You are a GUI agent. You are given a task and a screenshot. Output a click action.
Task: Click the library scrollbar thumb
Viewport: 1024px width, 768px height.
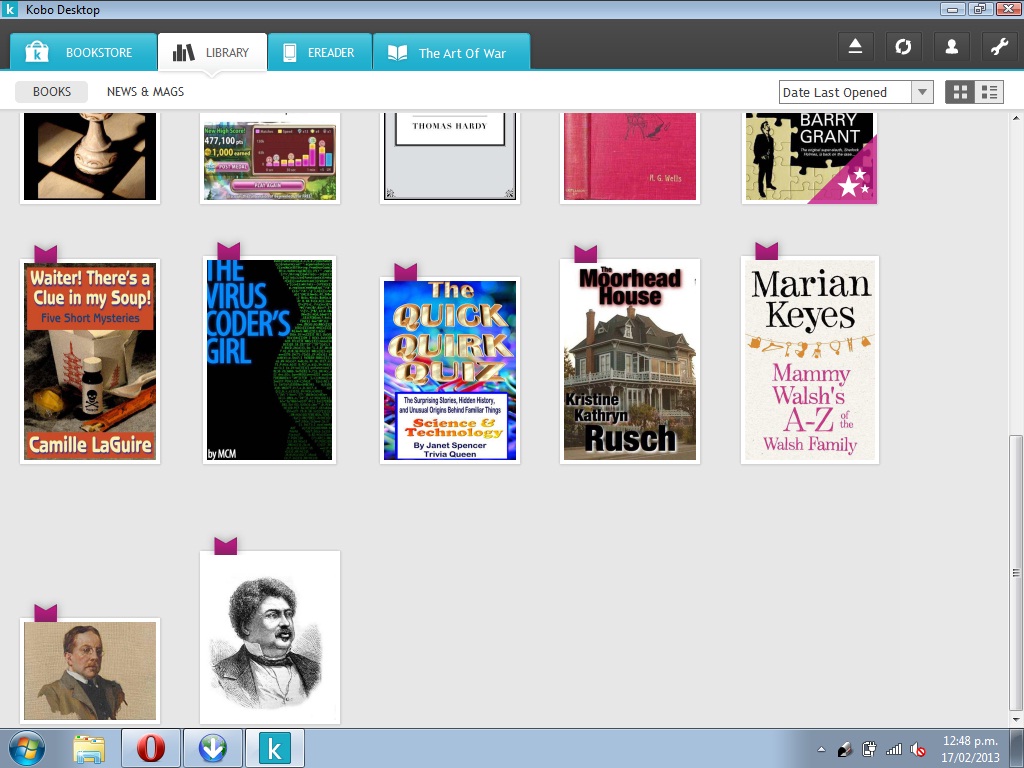coord(1016,573)
